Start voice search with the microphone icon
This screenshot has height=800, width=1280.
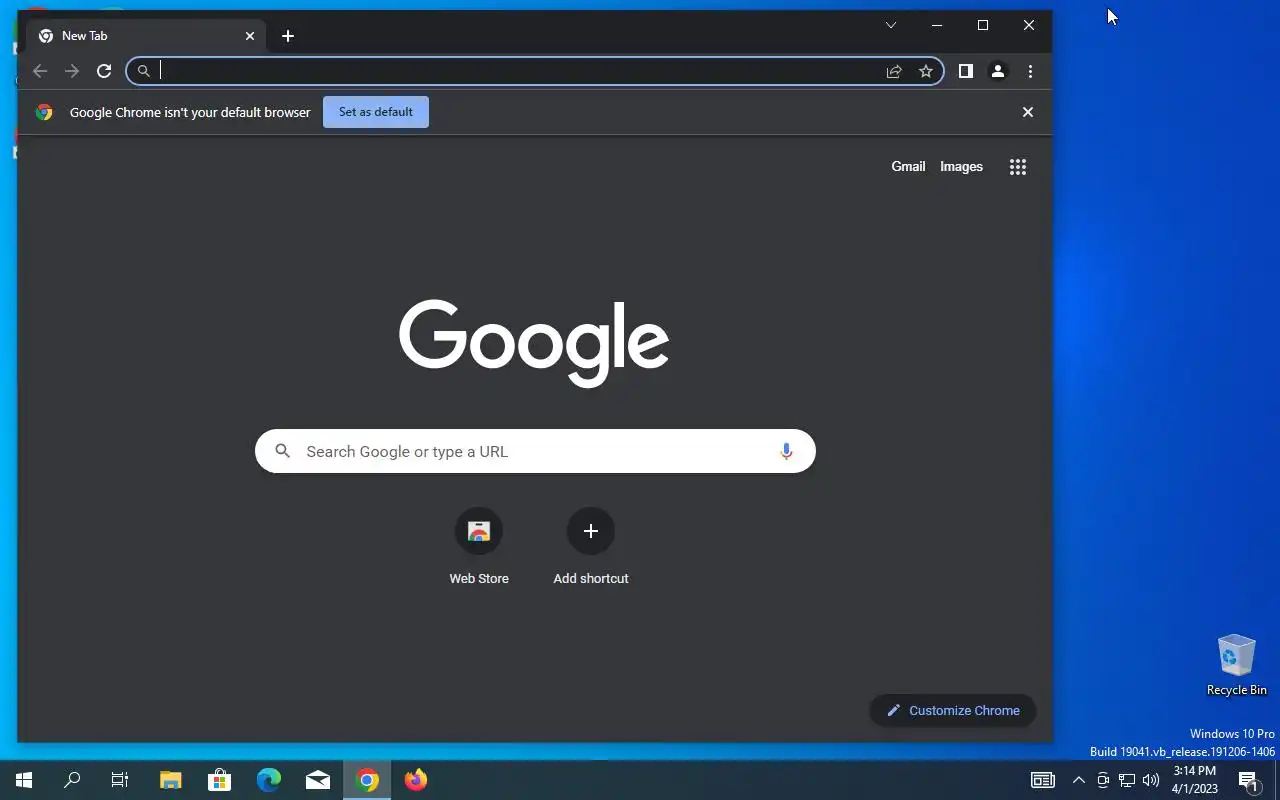[x=786, y=451]
